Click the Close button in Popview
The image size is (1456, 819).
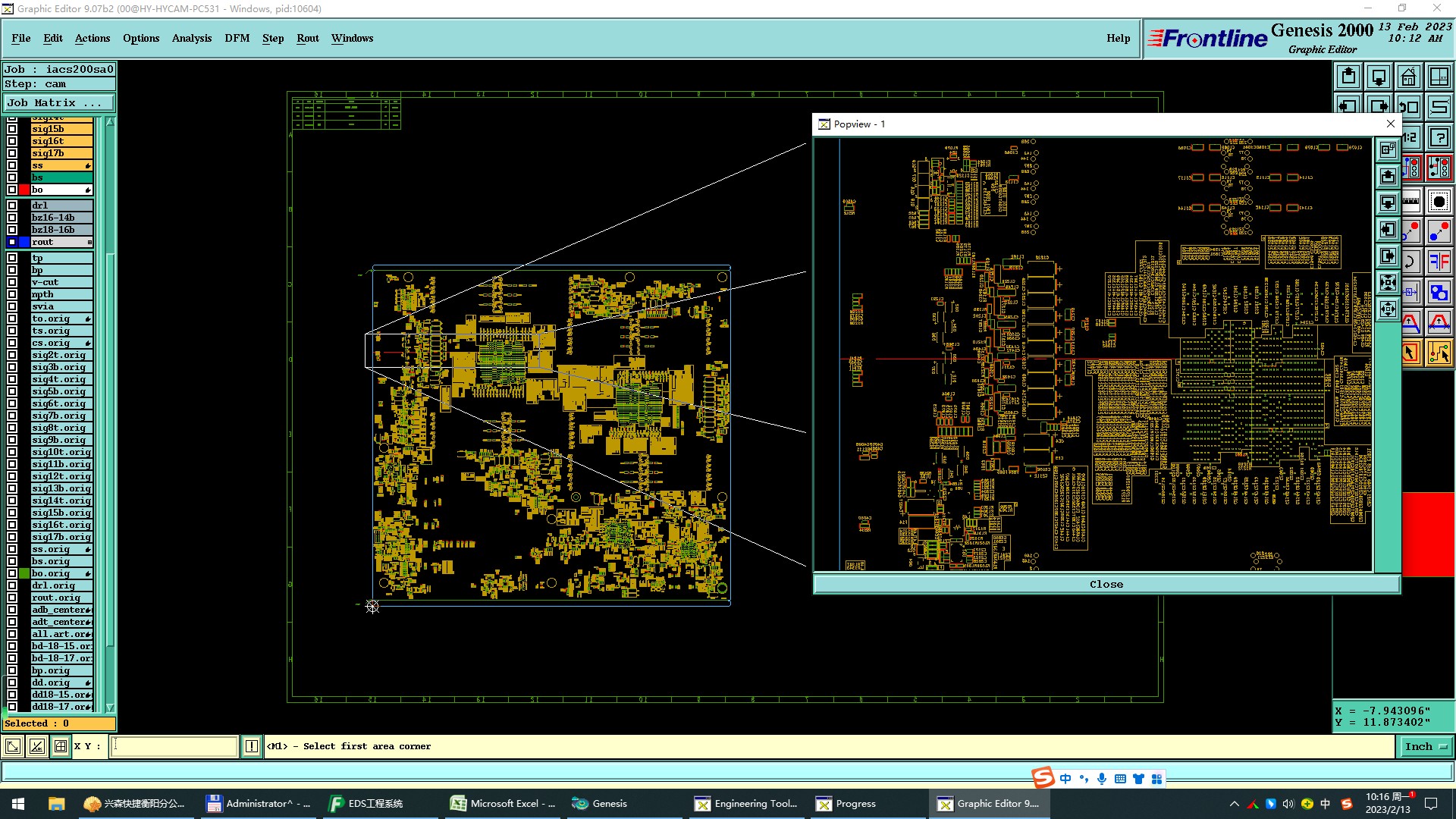pyautogui.click(x=1106, y=584)
